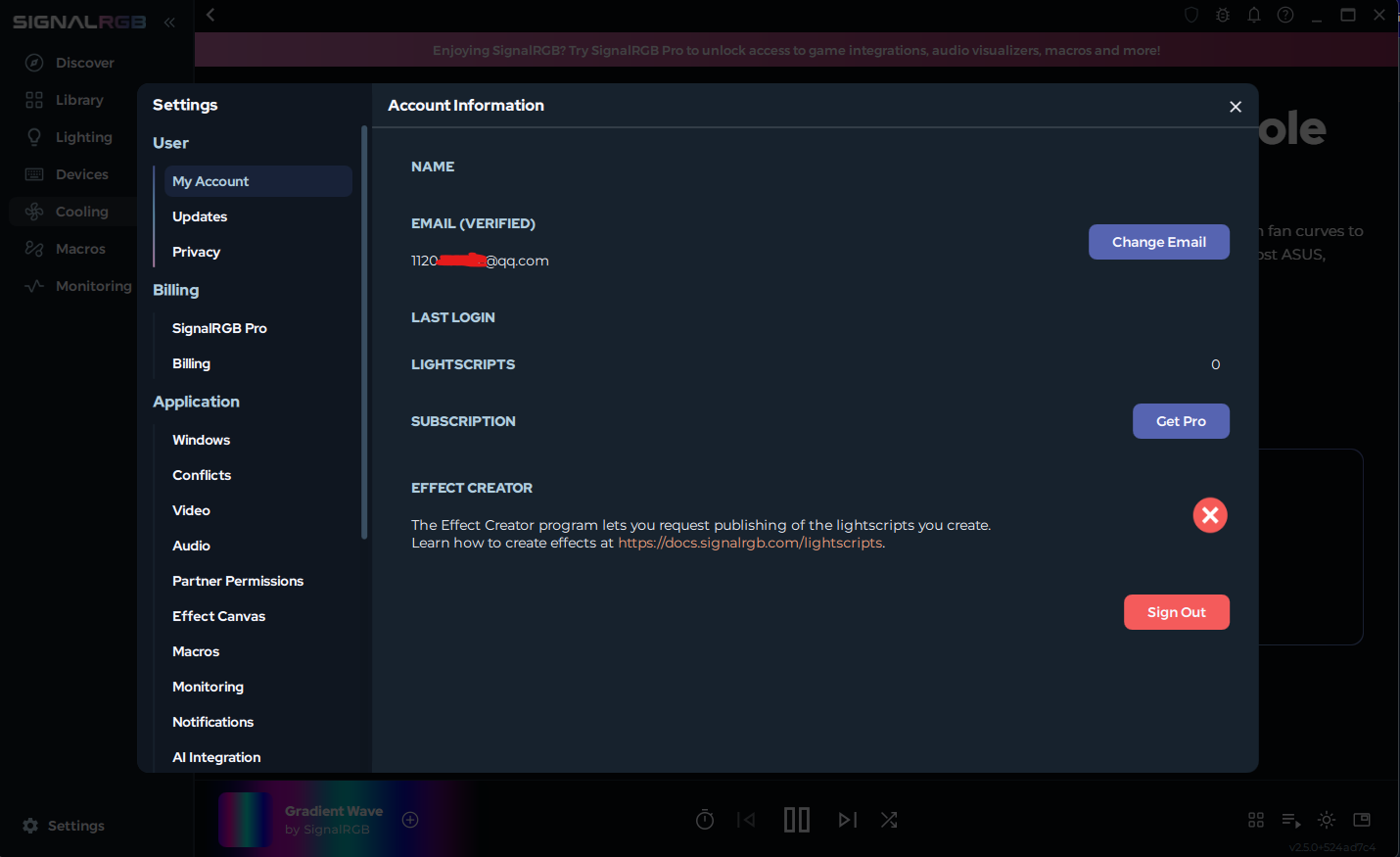Open Notifications settings

click(x=212, y=722)
